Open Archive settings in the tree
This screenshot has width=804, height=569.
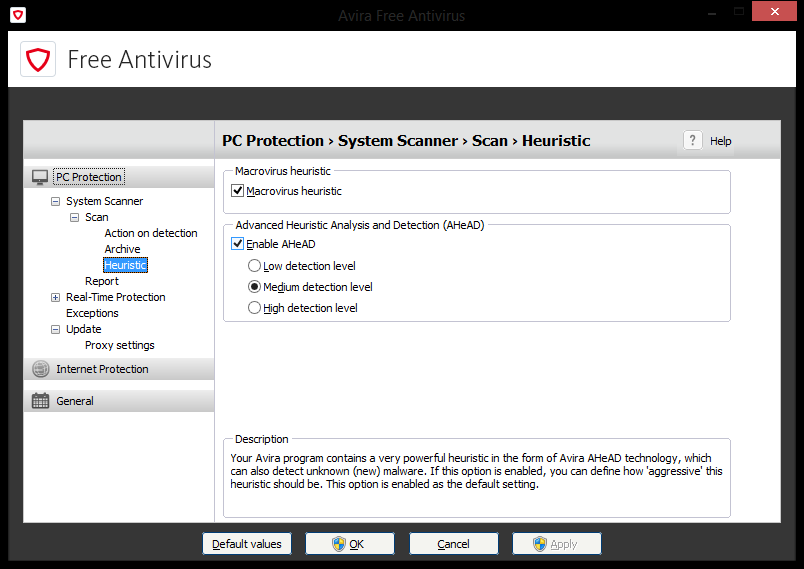pyautogui.click(x=123, y=249)
